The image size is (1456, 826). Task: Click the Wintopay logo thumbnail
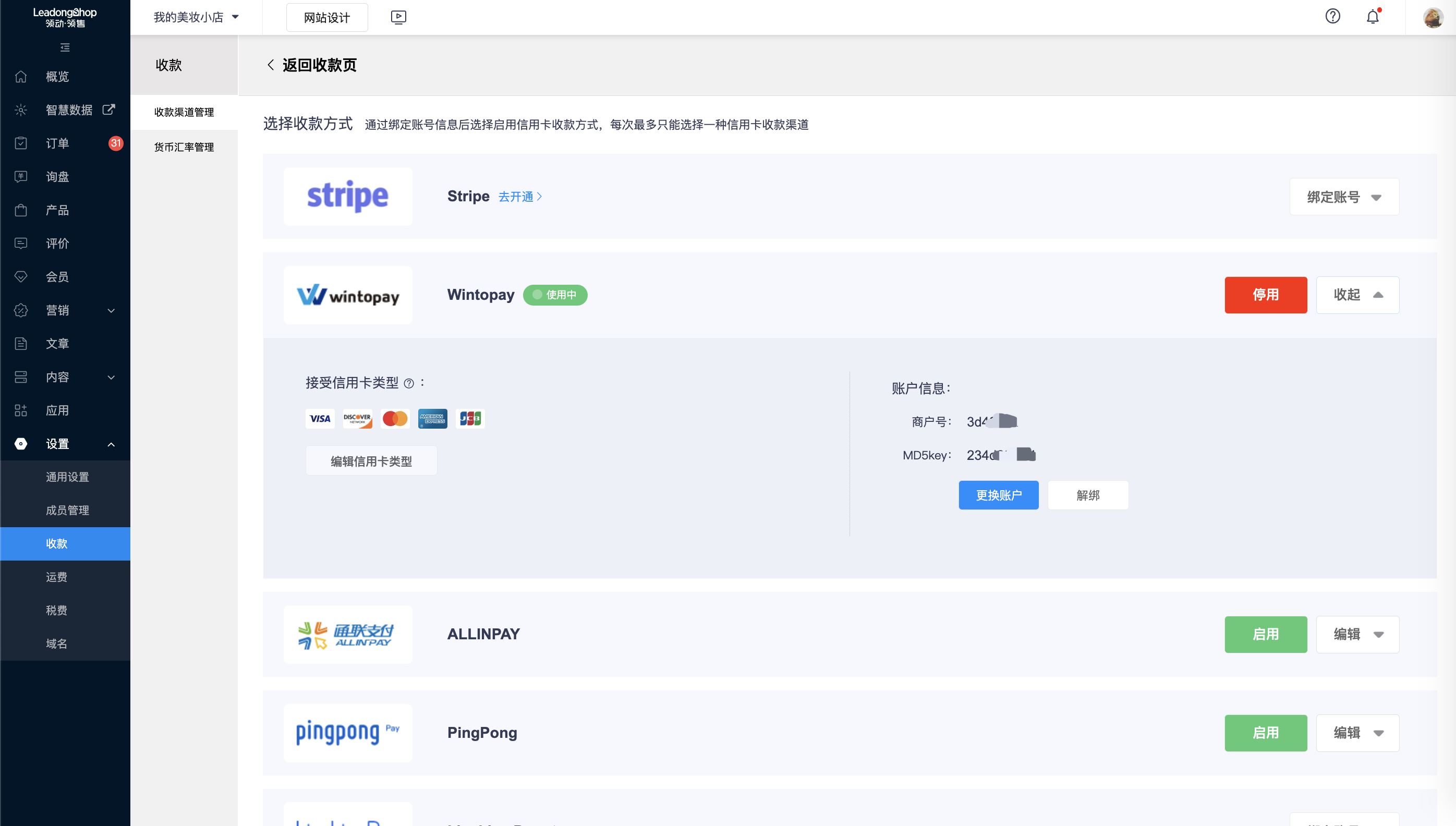click(x=348, y=296)
